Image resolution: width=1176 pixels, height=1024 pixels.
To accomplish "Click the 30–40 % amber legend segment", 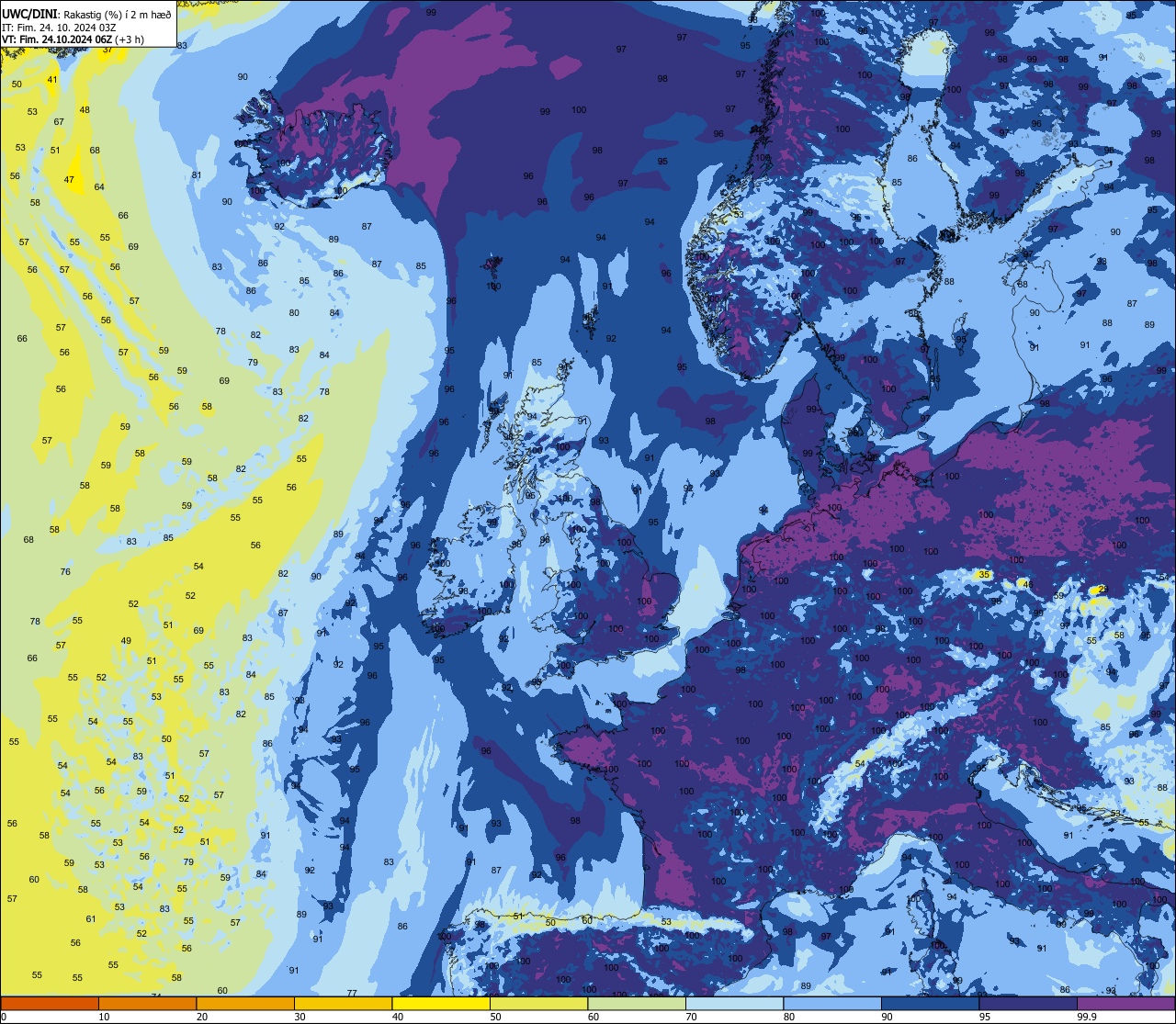I will click(x=343, y=1003).
